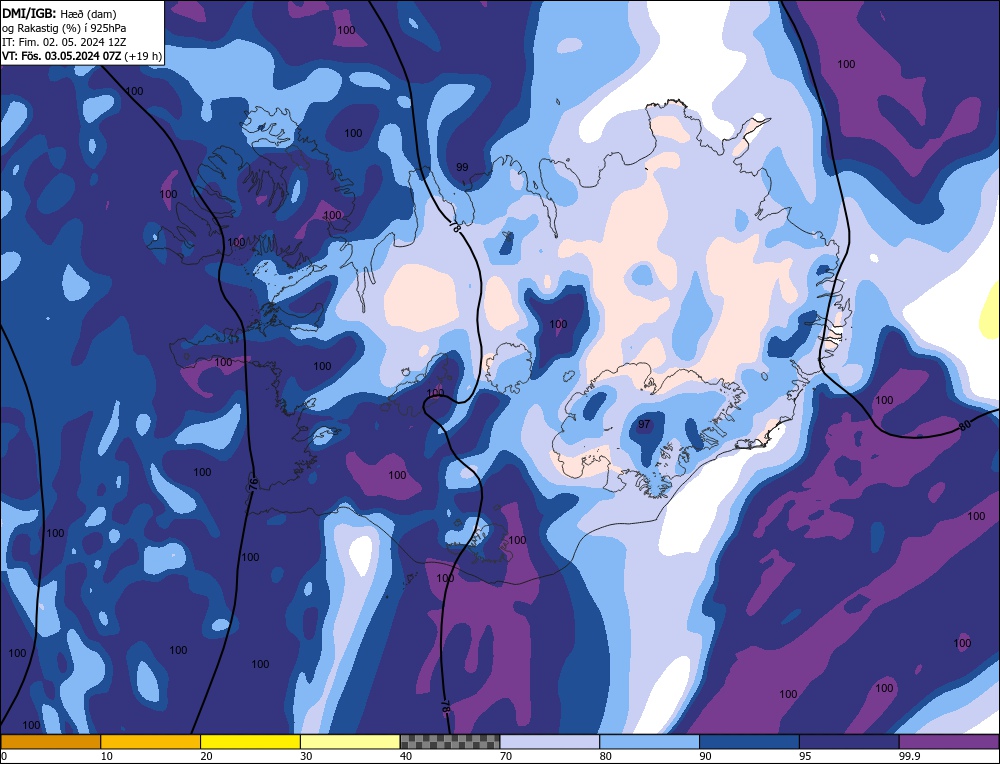Select the lavender 70–80 legend swatch
The image size is (1000, 764).
[550, 742]
